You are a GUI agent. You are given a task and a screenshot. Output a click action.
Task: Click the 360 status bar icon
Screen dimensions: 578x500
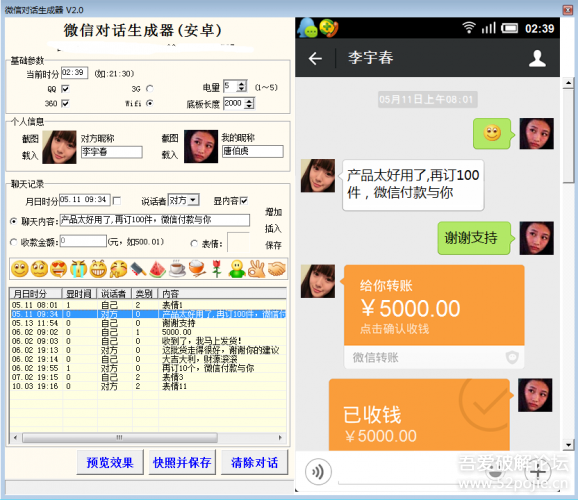(x=329, y=28)
